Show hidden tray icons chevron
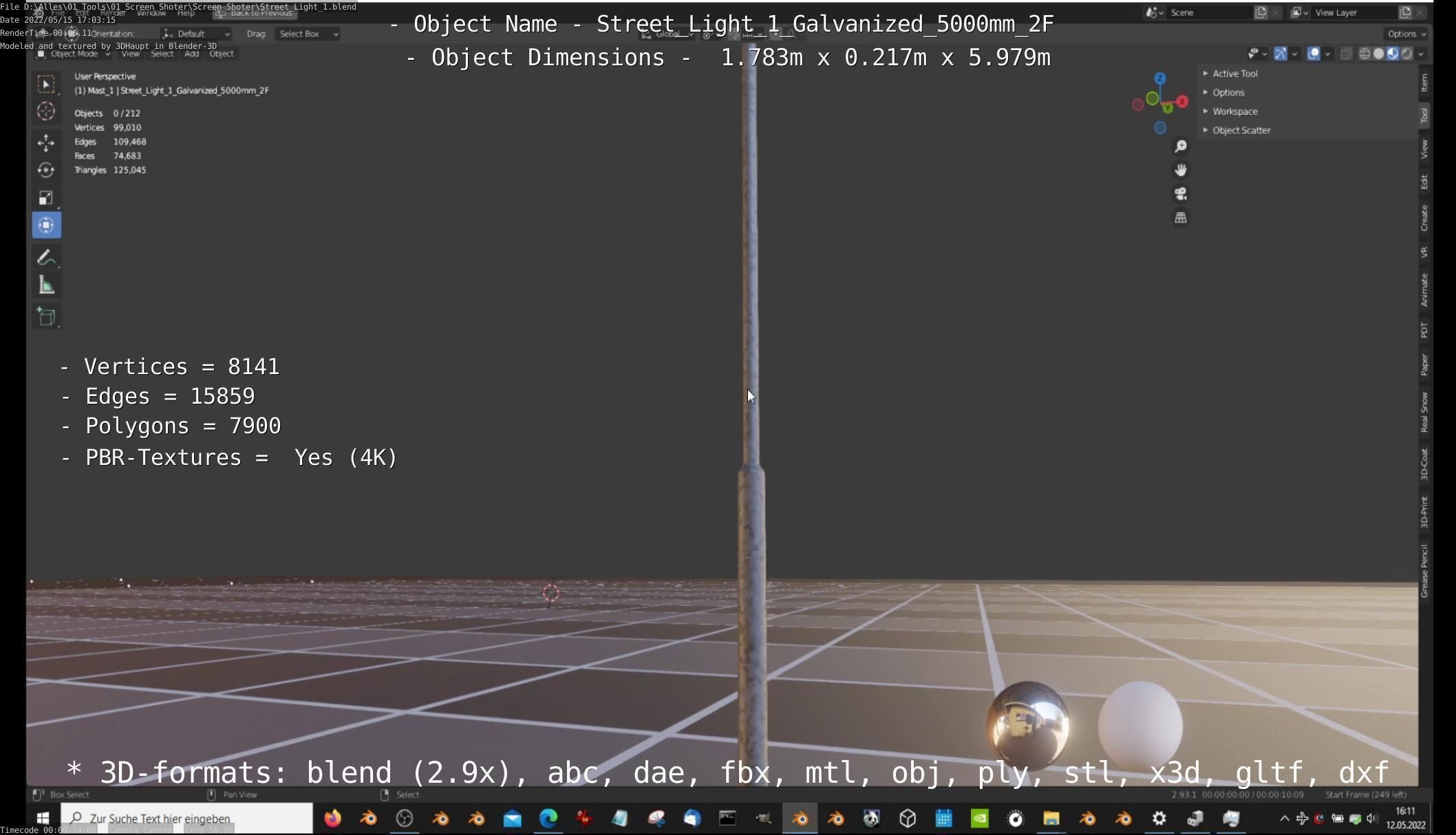Image resolution: width=1456 pixels, height=835 pixels. click(1284, 818)
